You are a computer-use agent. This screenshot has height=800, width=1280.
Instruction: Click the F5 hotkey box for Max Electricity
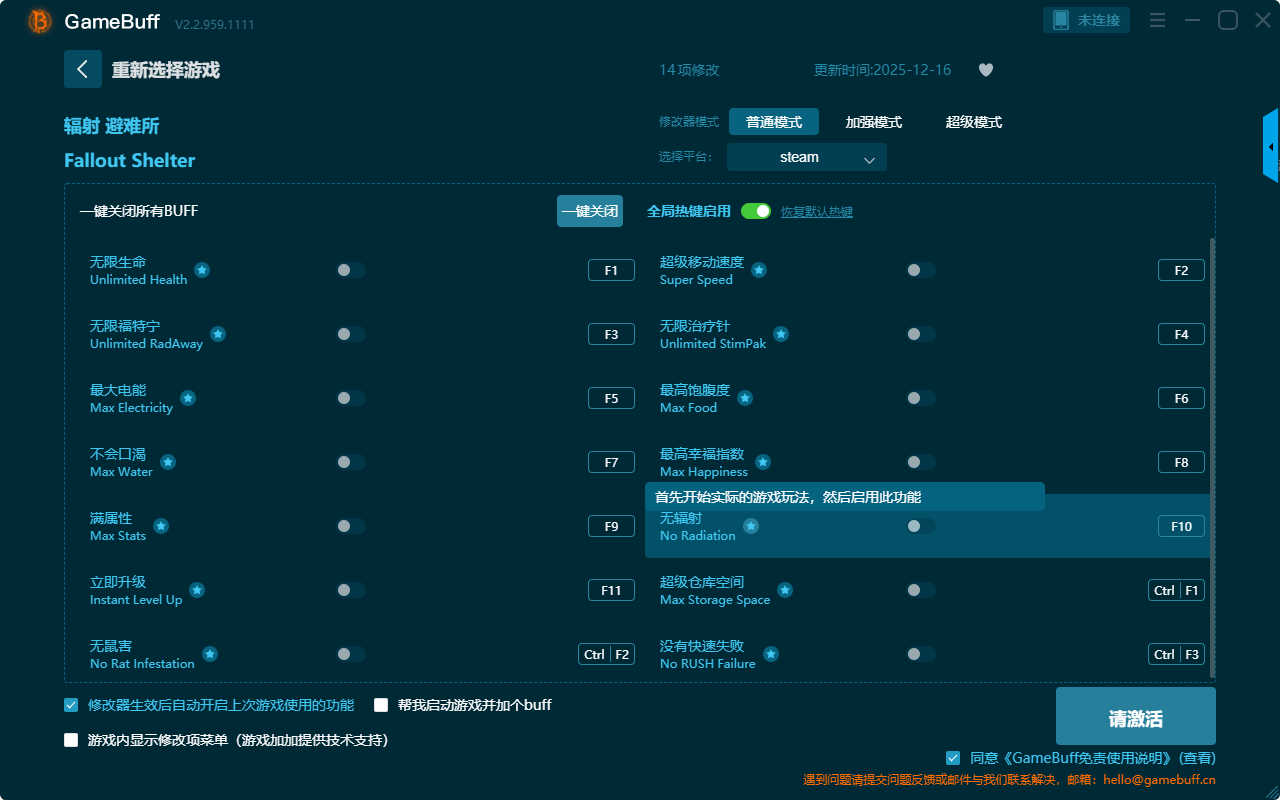click(x=611, y=398)
